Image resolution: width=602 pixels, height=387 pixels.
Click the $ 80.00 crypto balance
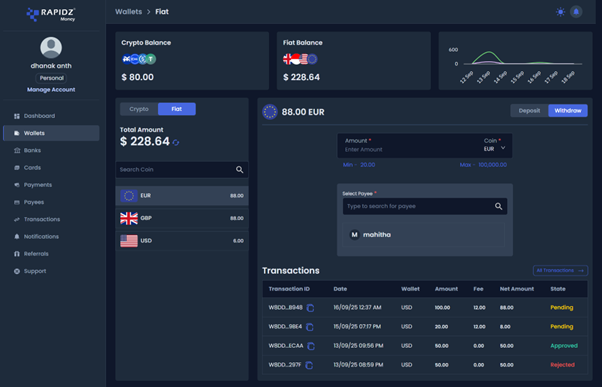[137, 77]
